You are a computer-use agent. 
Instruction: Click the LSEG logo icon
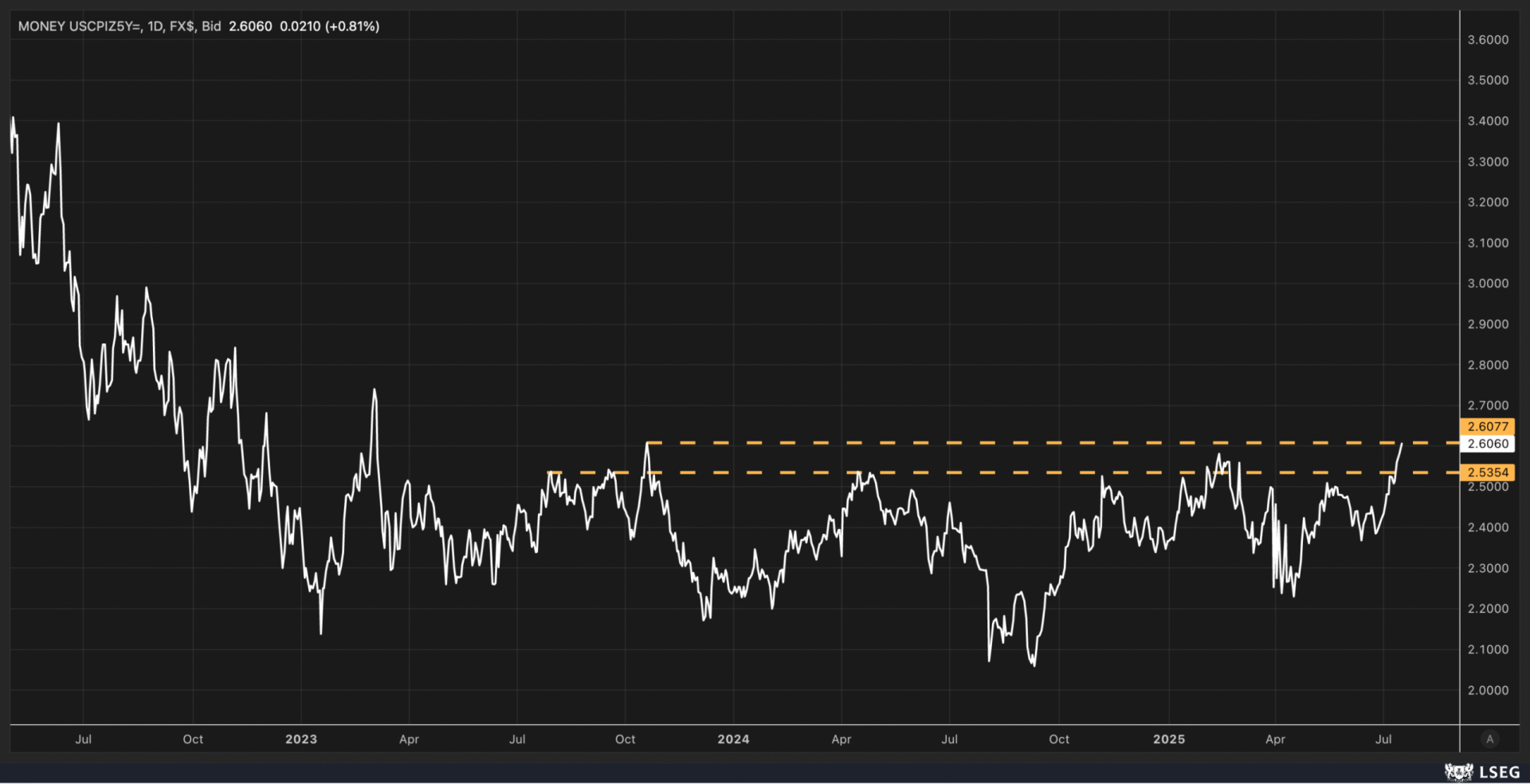pyautogui.click(x=1458, y=771)
